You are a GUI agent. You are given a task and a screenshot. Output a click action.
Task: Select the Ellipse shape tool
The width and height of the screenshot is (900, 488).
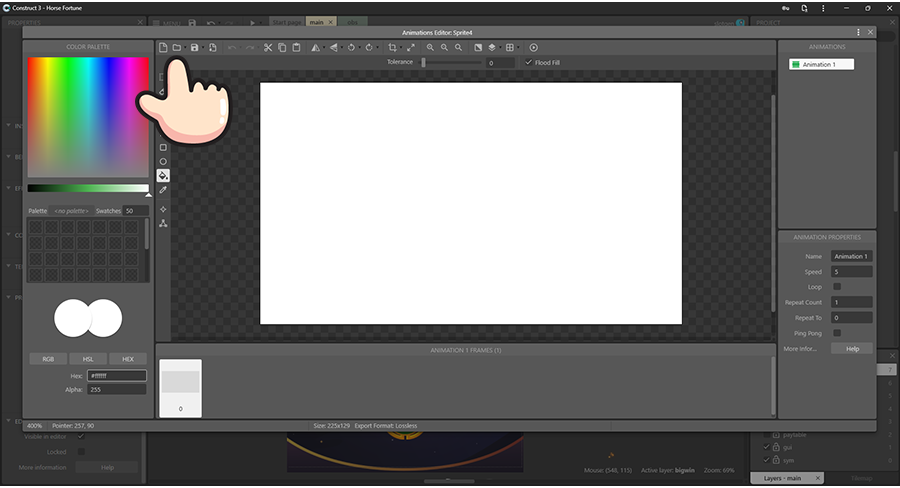pyautogui.click(x=163, y=161)
